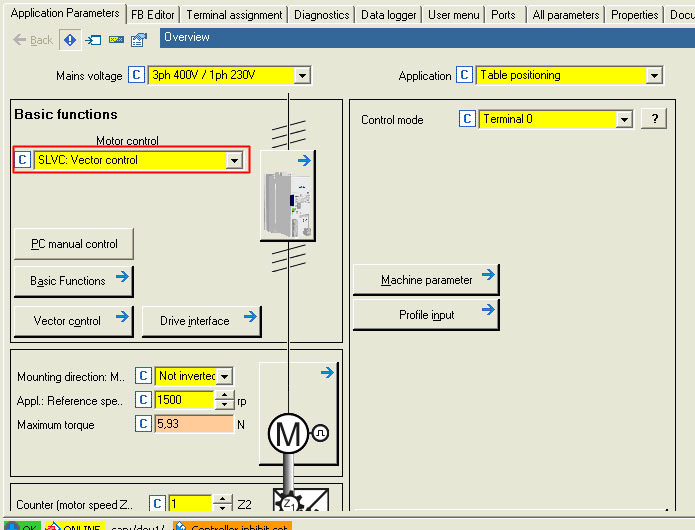Screen dimensions: 695x530
Task: Expand the Control mode dropdown
Action: click(x=624, y=119)
